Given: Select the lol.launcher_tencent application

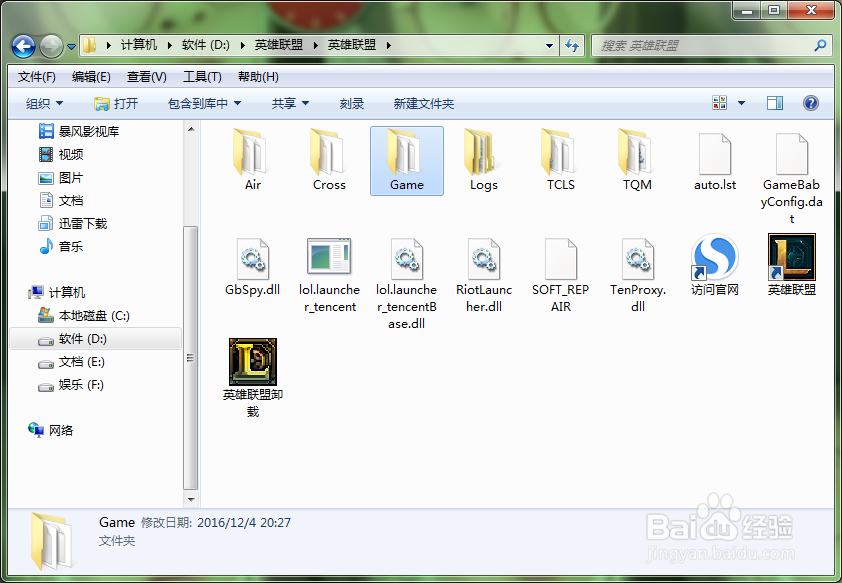Looking at the screenshot, I should point(329,274).
